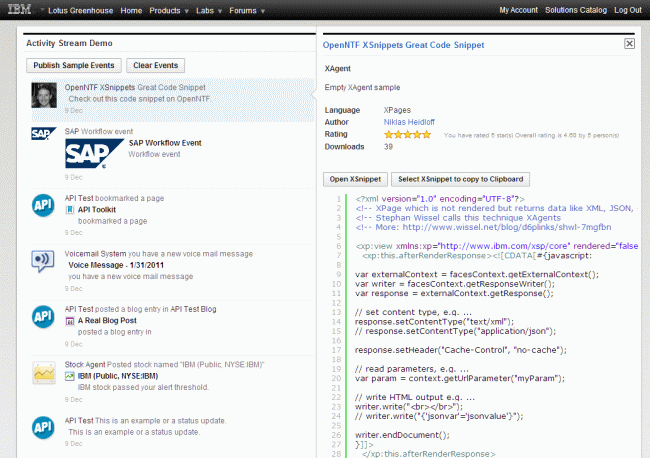650x458 pixels.
Task: Click API avatar beside bookmarked page entry
Action: coord(43,205)
